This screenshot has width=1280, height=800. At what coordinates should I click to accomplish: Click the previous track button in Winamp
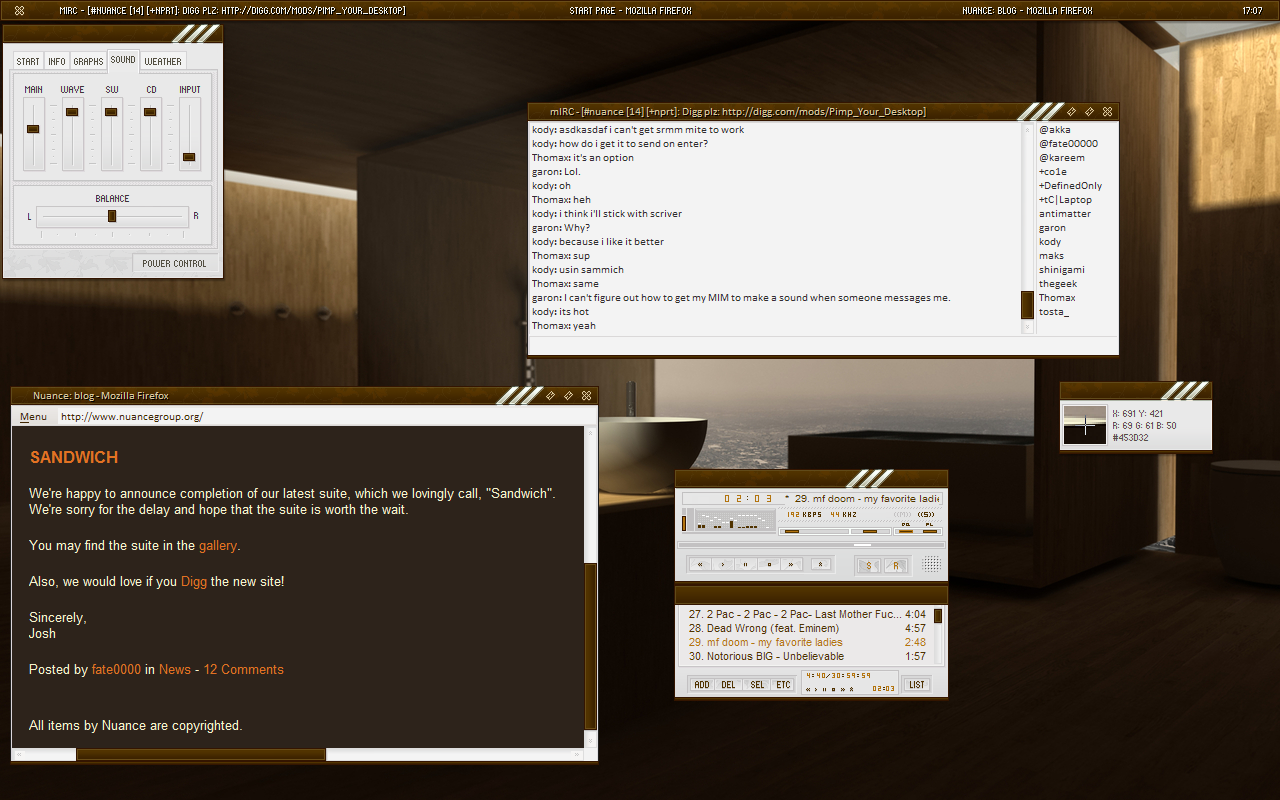[700, 564]
